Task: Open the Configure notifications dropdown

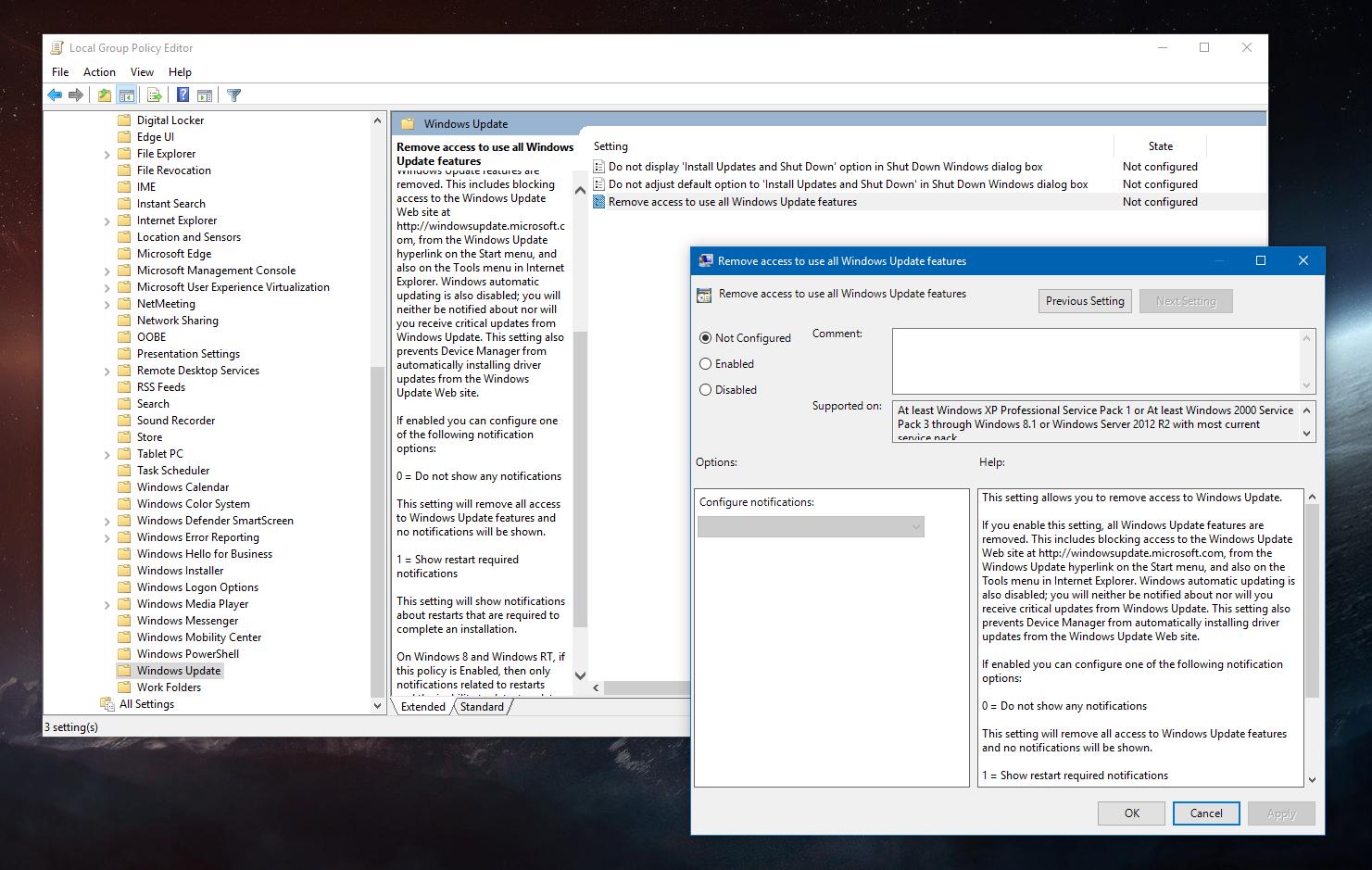Action: pos(811,527)
